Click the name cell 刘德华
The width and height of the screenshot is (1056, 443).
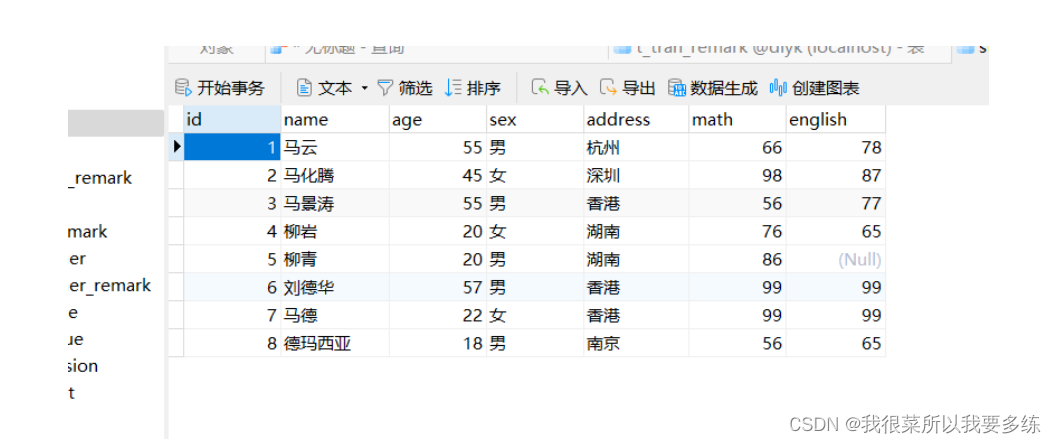[x=335, y=287]
